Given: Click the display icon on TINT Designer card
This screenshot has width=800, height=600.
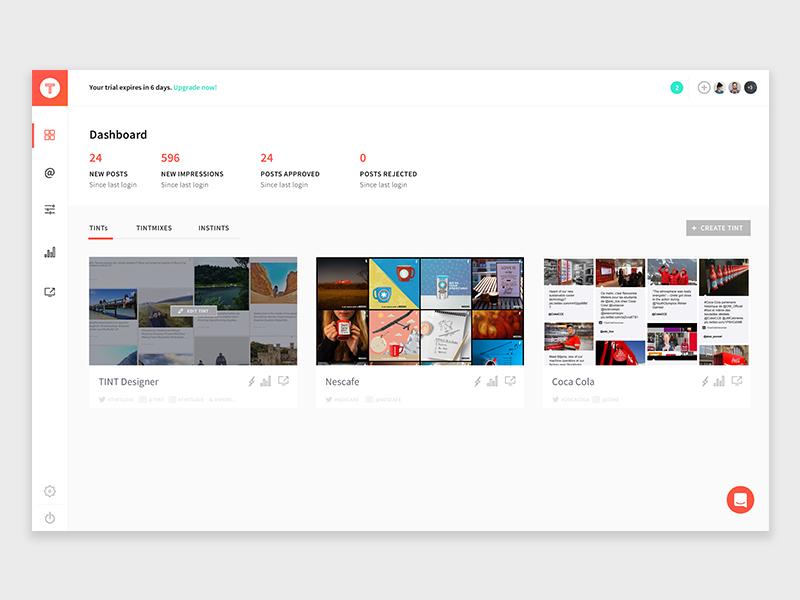Looking at the screenshot, I should [x=283, y=381].
